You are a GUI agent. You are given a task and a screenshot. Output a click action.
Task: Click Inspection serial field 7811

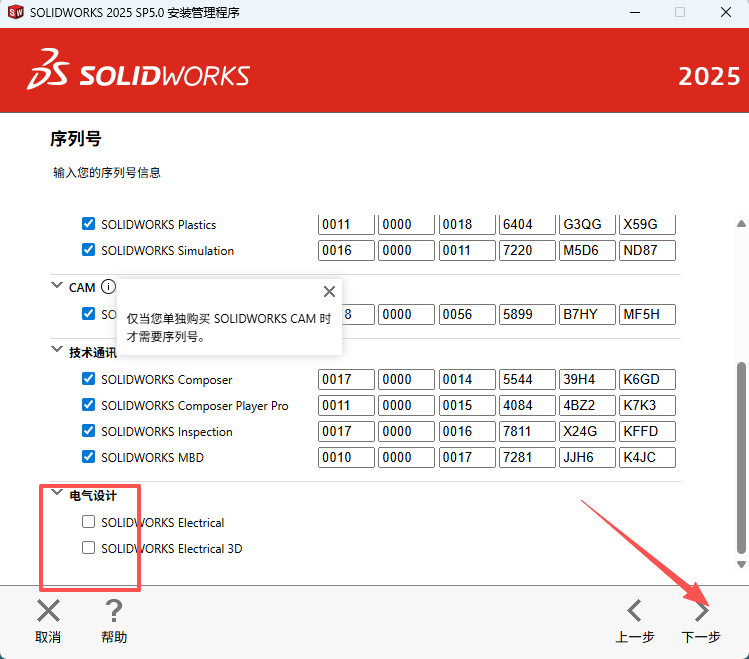(x=527, y=431)
